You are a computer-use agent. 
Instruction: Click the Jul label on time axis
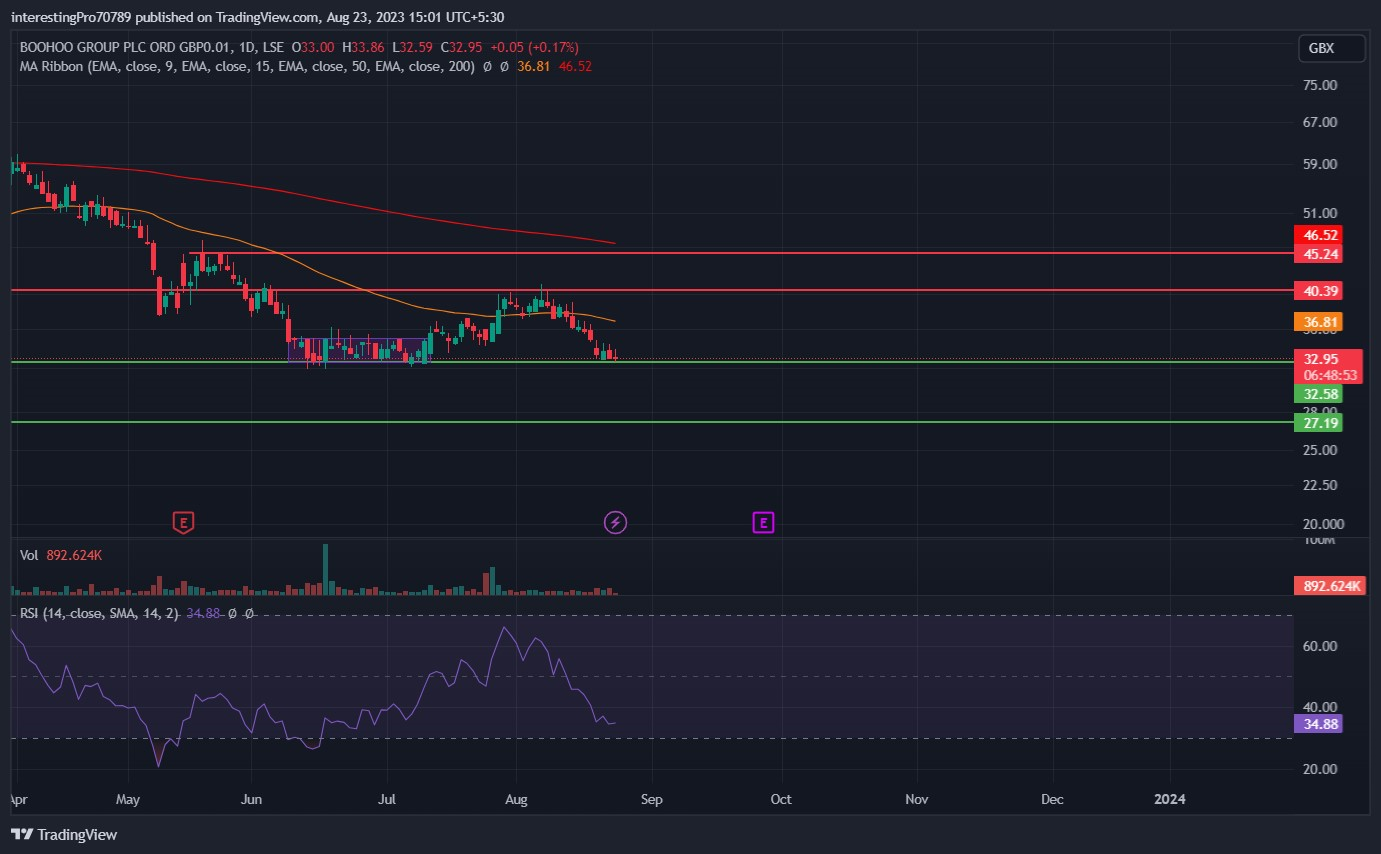pos(387,800)
